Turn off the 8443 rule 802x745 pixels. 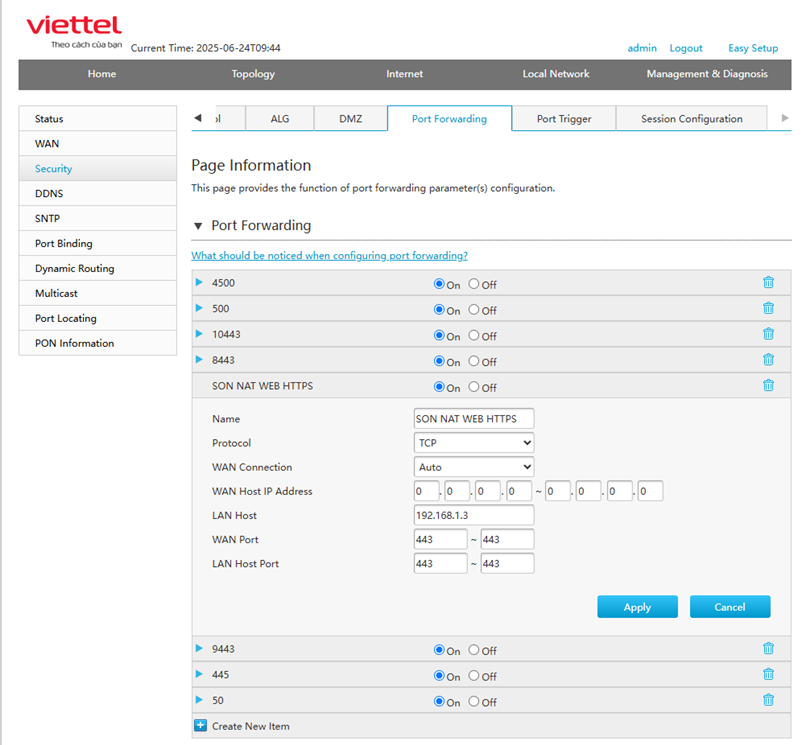474,361
